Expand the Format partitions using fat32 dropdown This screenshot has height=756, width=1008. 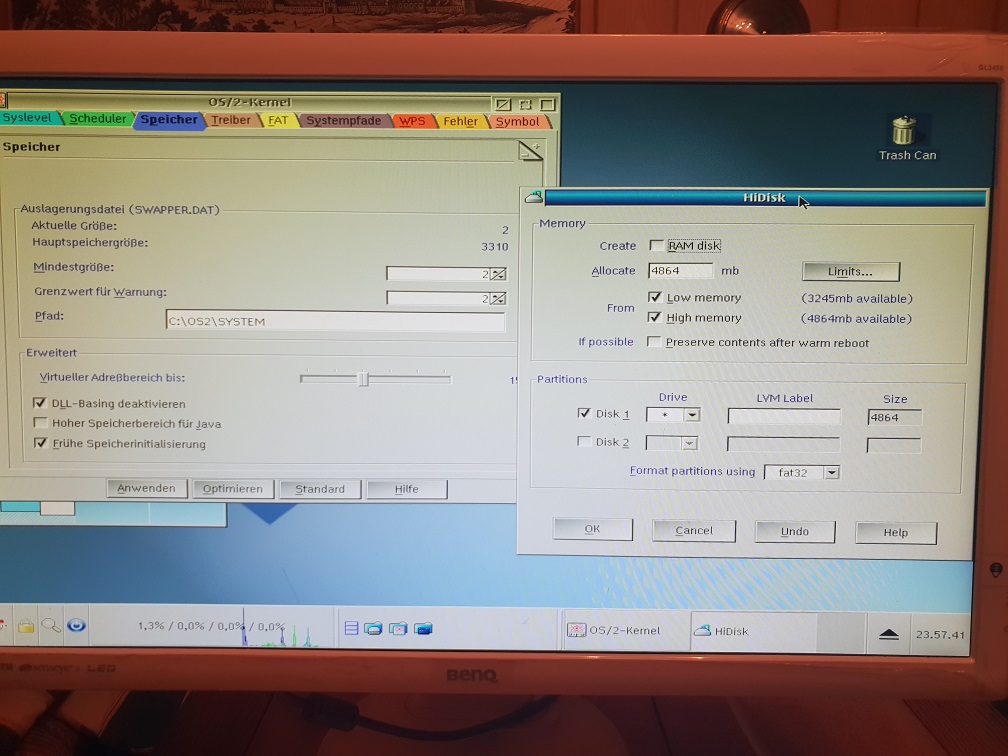coord(832,472)
